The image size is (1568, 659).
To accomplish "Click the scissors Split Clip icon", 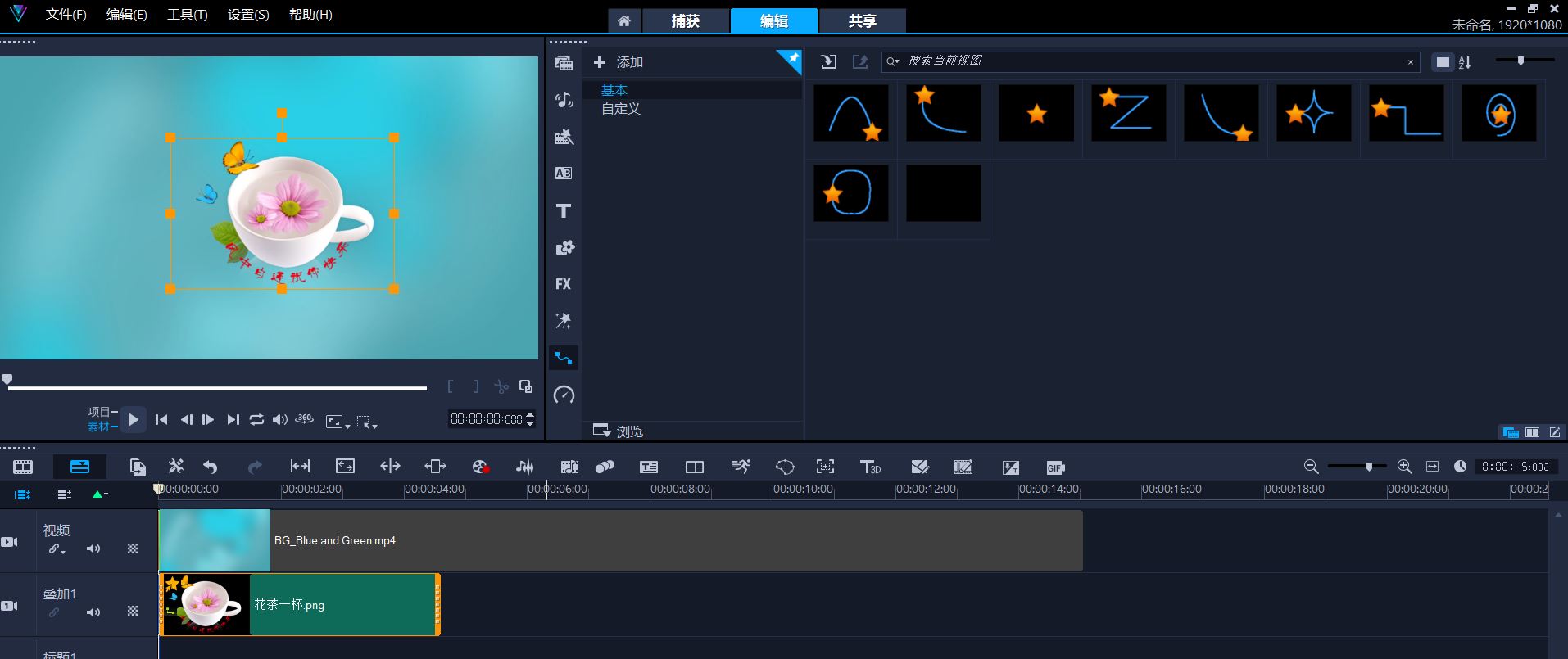I will pyautogui.click(x=501, y=386).
